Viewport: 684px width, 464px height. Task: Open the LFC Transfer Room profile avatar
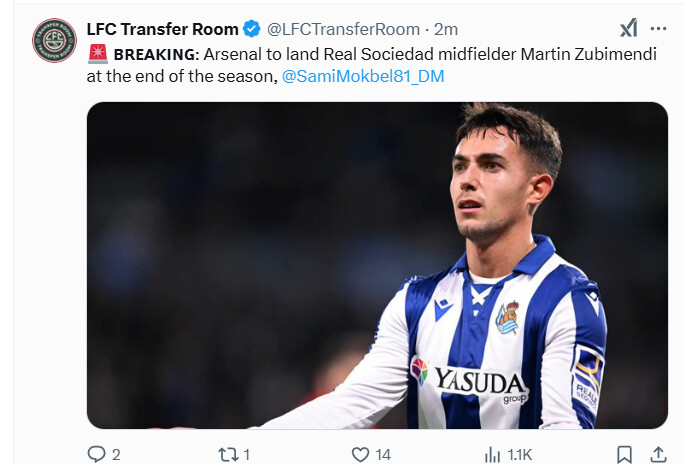click(x=53, y=40)
